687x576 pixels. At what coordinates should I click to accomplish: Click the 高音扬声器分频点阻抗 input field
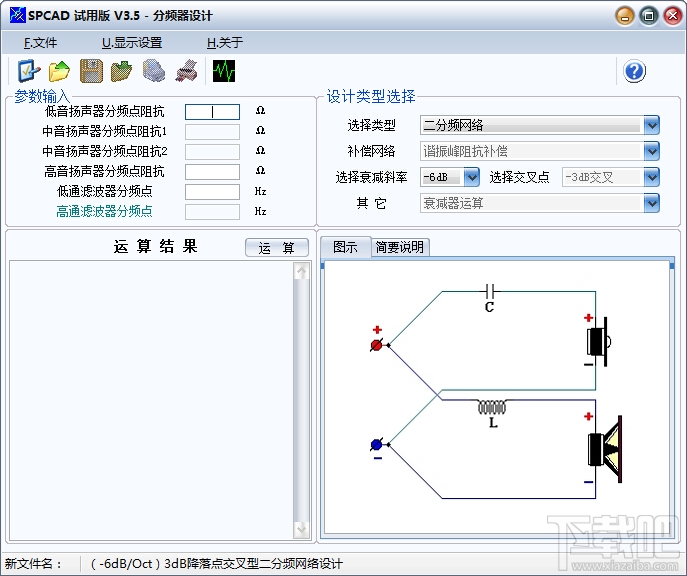coord(212,172)
